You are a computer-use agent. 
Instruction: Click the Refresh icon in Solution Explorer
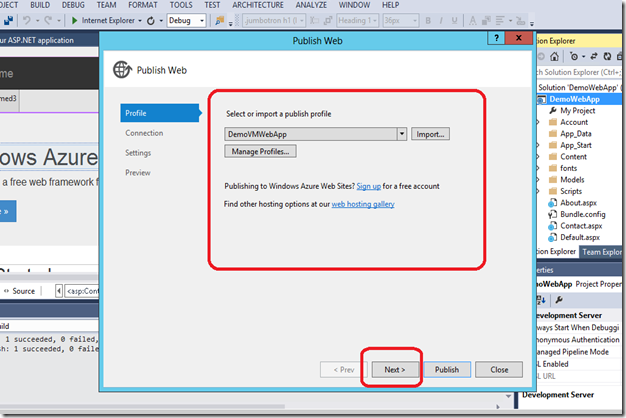[607, 56]
